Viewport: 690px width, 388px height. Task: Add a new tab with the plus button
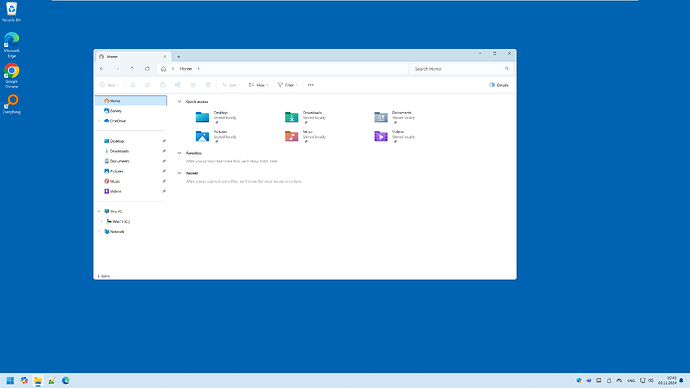179,57
